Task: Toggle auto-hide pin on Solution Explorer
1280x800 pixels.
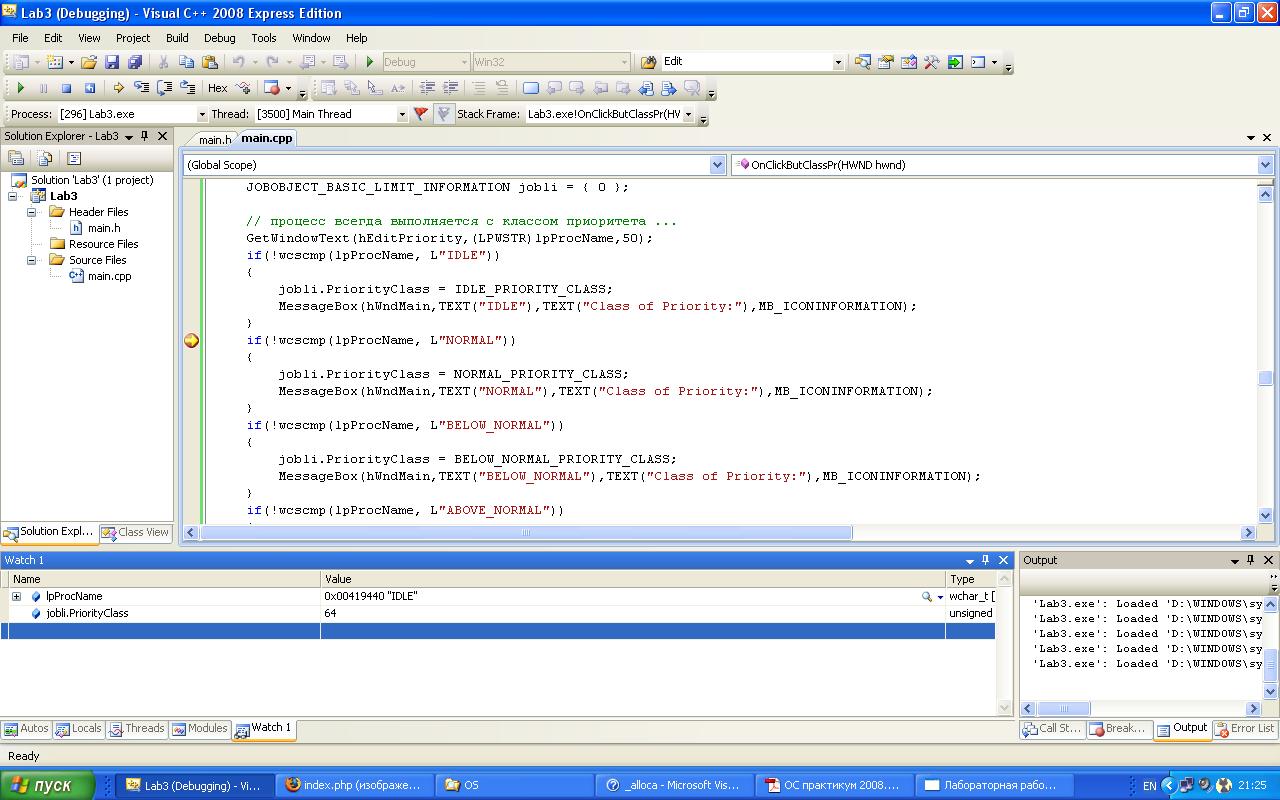Action: (145, 136)
